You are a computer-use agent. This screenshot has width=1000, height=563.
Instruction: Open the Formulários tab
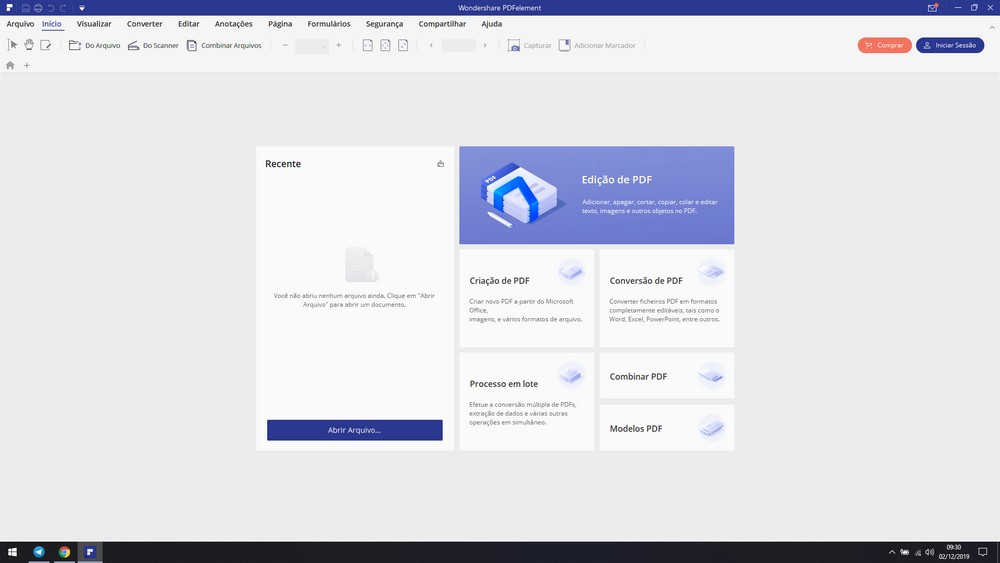point(329,24)
